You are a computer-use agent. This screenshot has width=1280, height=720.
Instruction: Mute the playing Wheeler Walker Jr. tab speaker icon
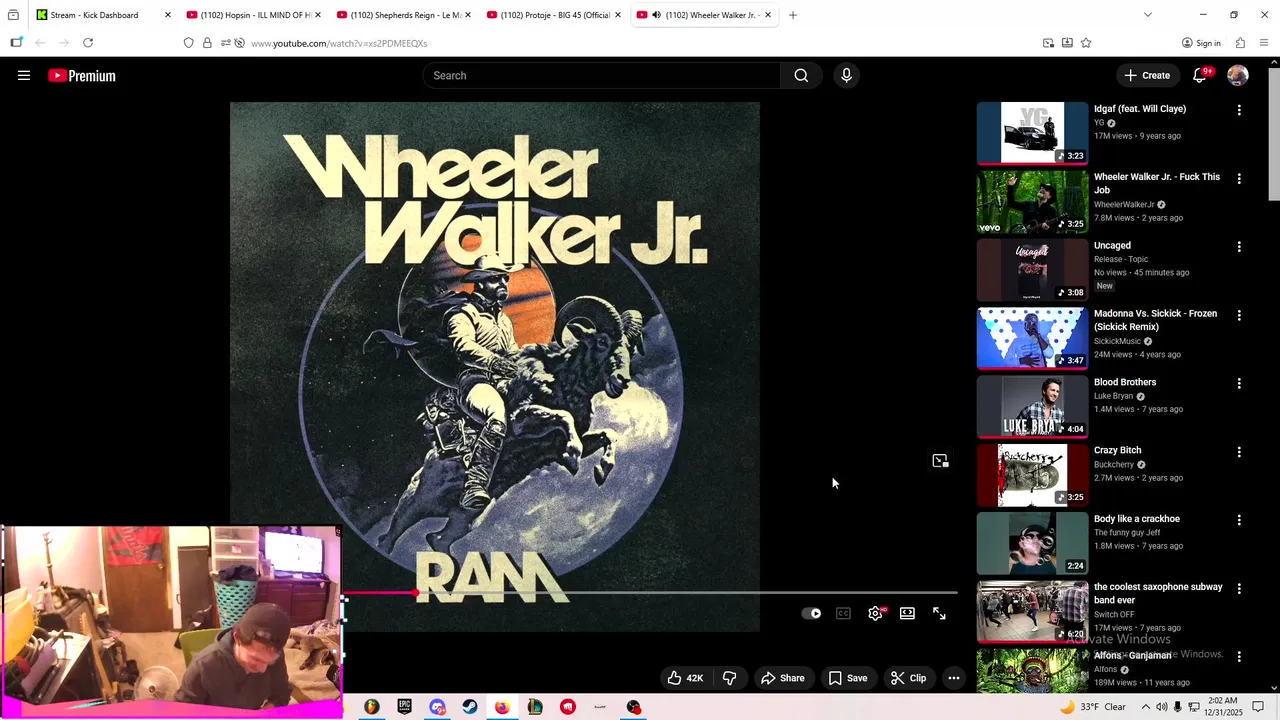(656, 15)
